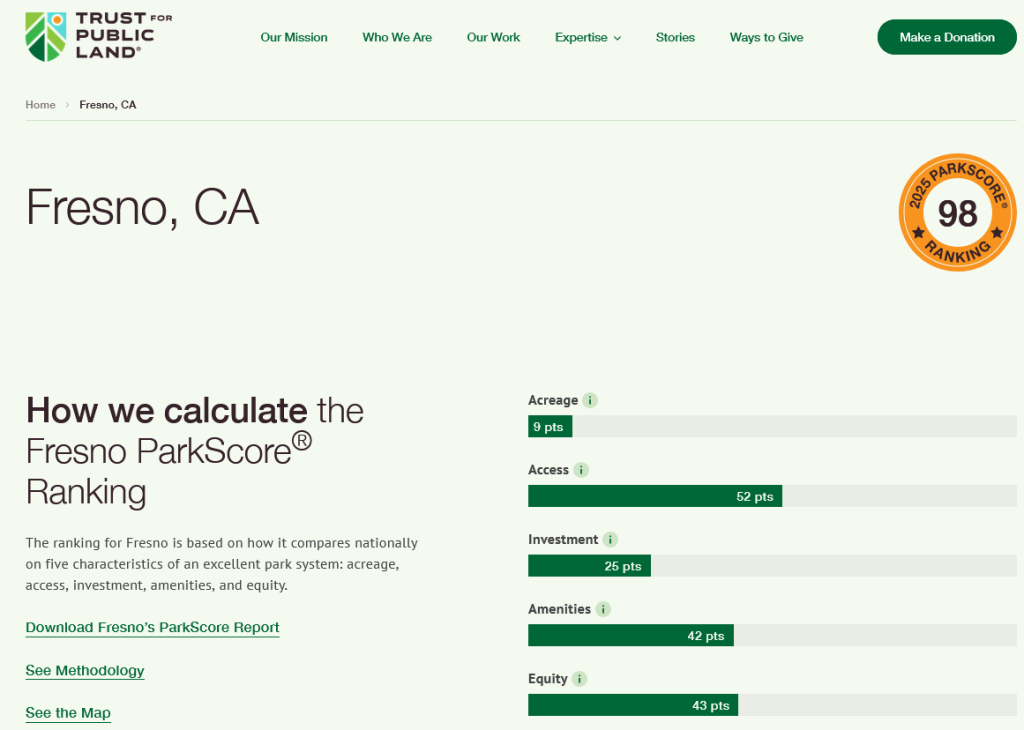Go to Who We Are page
Viewport: 1024px width, 730px height.
point(397,37)
